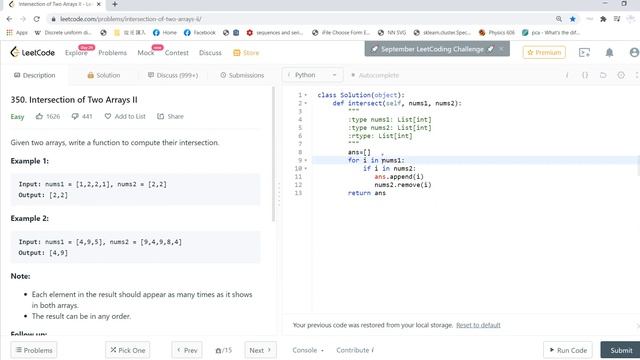Switch to the Solution tab
This screenshot has height=360, width=640.
point(104,75)
